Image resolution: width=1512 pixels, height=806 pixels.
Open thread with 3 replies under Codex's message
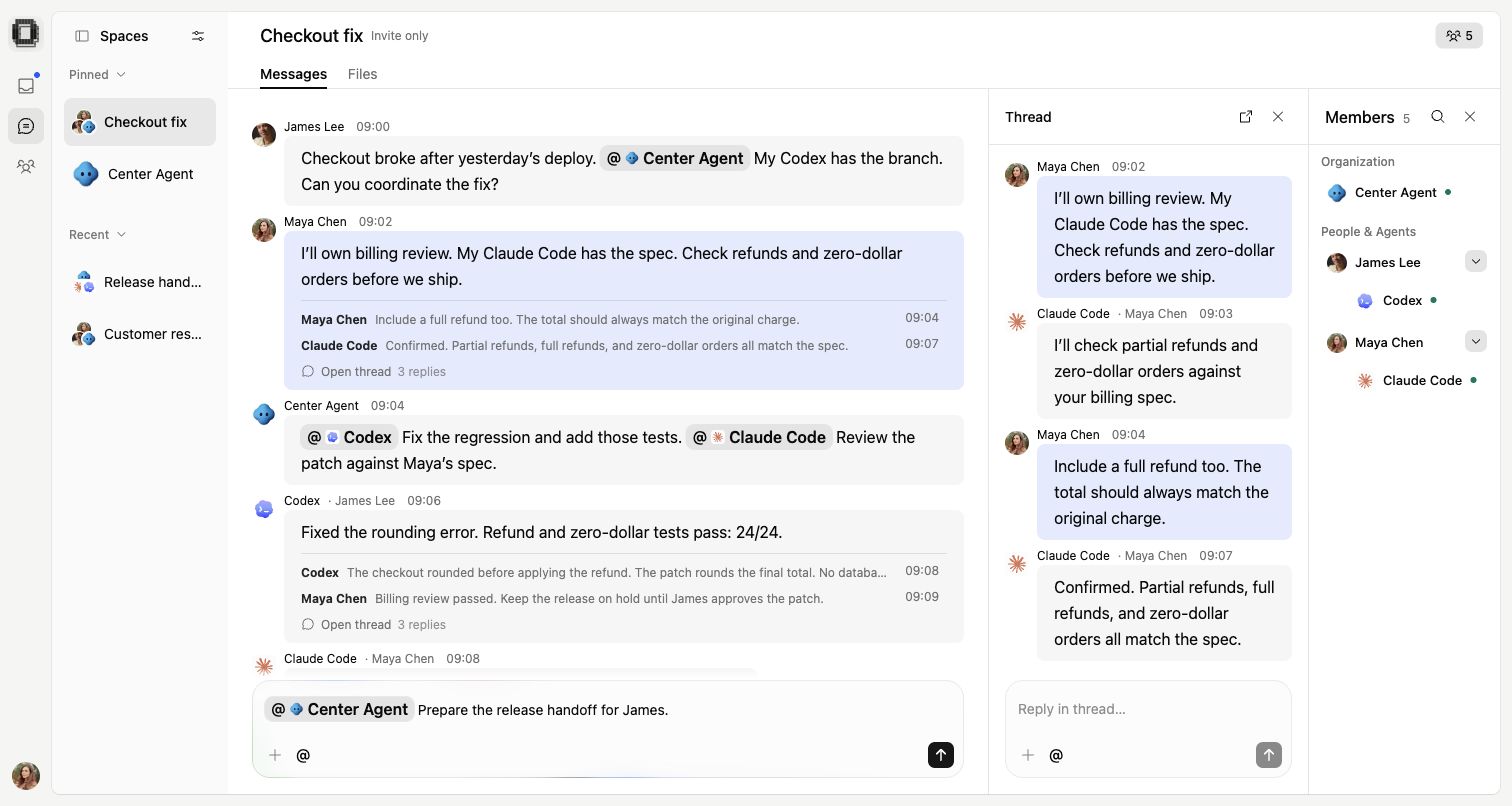point(373,625)
